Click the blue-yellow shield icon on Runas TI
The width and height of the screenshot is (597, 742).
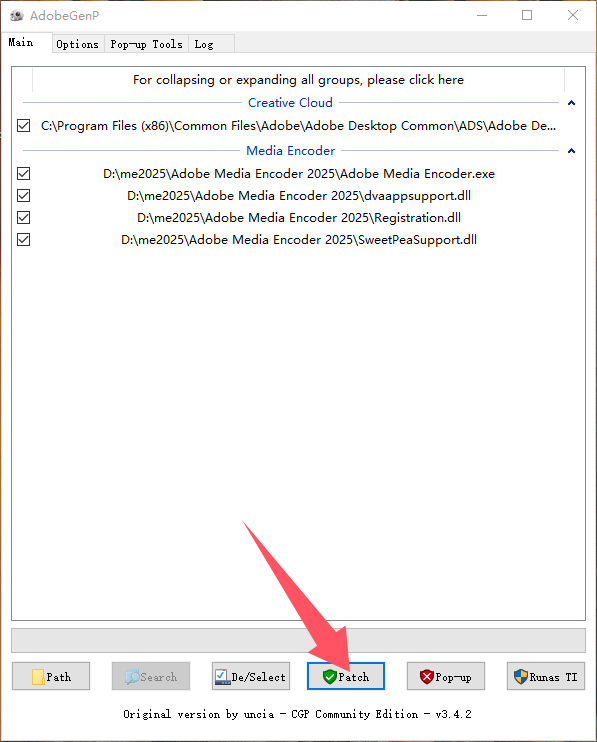[520, 677]
